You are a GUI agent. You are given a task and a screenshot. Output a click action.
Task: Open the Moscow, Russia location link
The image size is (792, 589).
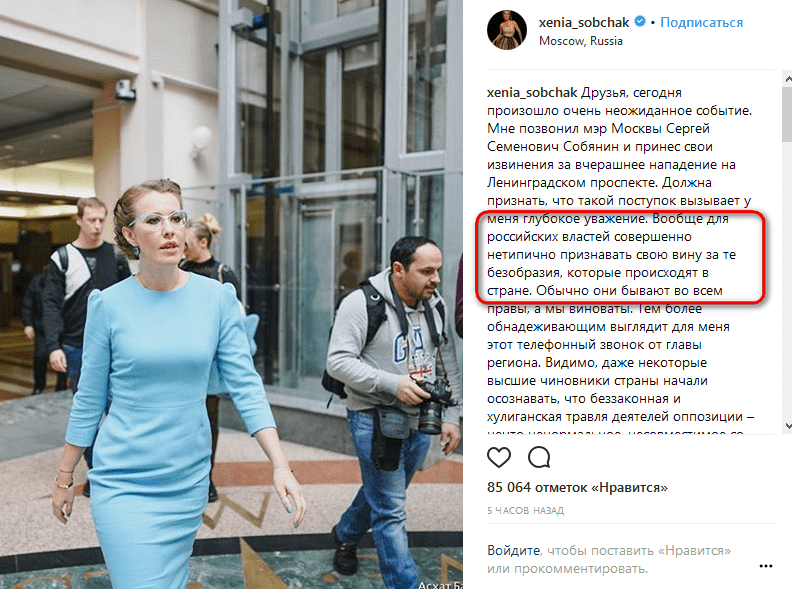pos(581,41)
